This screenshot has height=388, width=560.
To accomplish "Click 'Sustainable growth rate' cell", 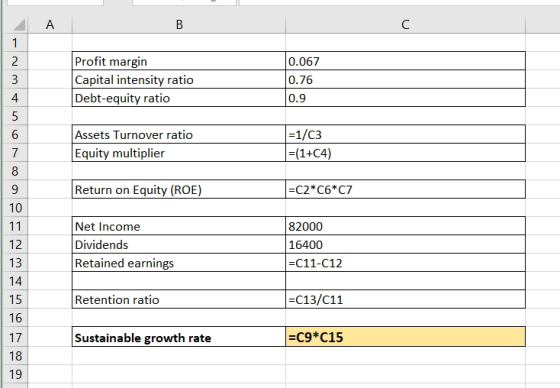I will point(179,337).
